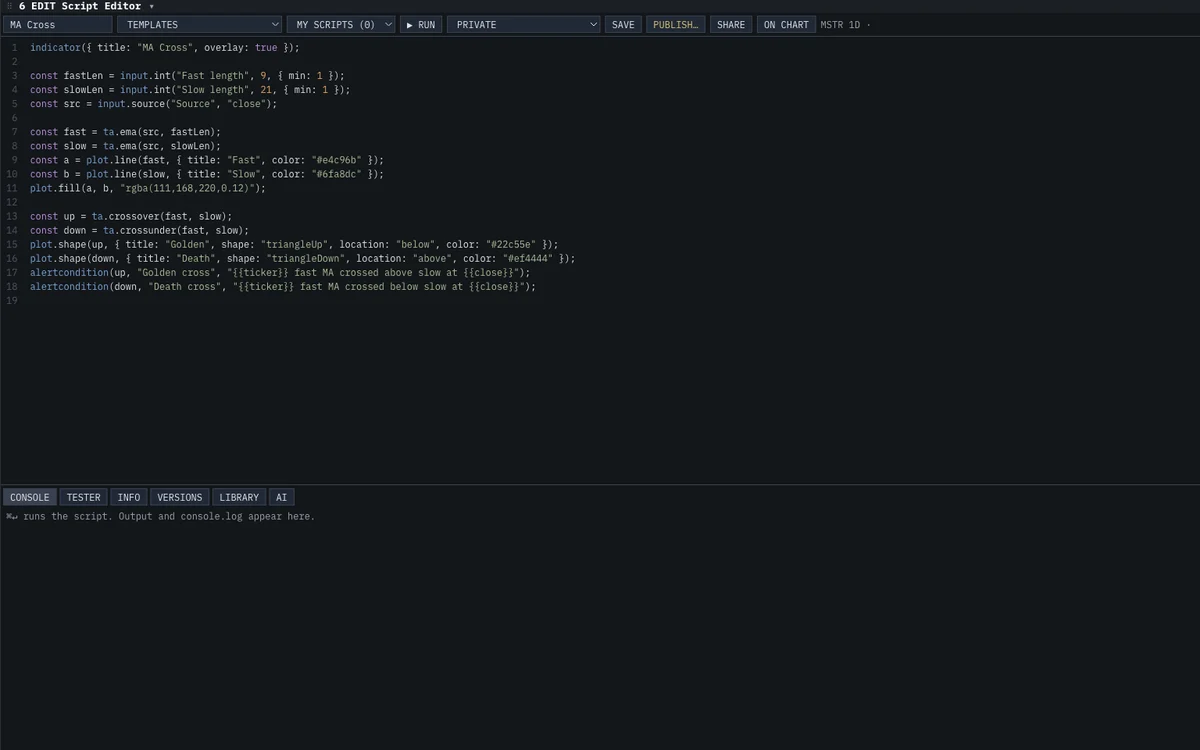
Task: Click the plot.line "Fast" code line
Action: click(207, 159)
